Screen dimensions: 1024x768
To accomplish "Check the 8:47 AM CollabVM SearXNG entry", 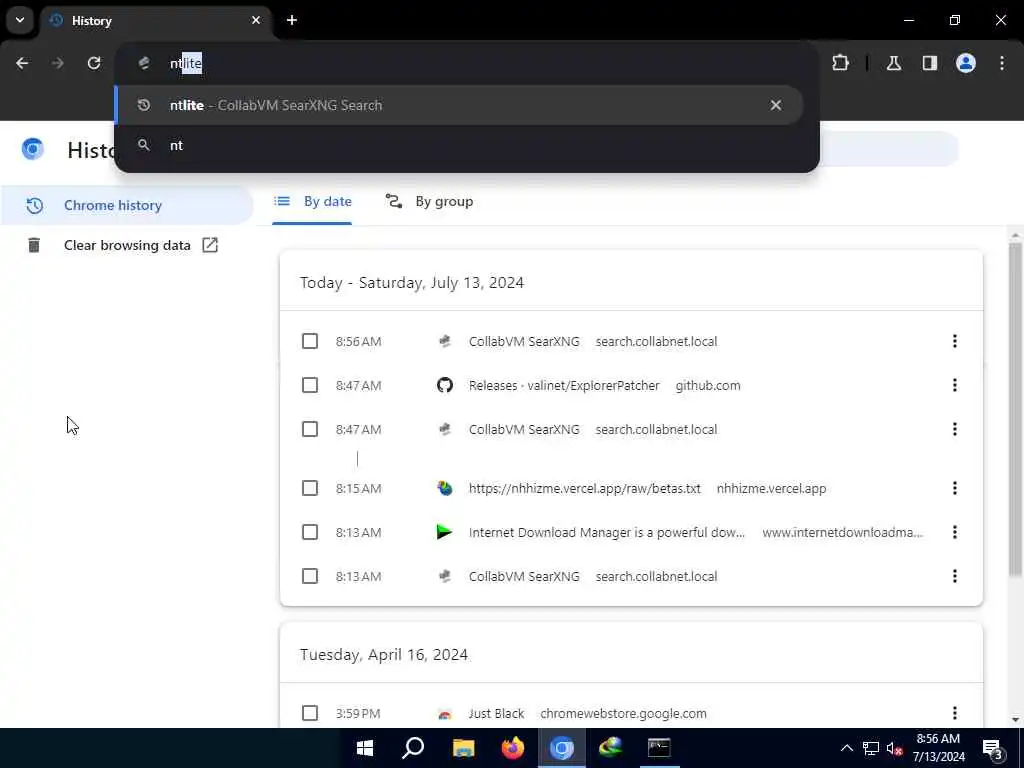I will tap(310, 429).
